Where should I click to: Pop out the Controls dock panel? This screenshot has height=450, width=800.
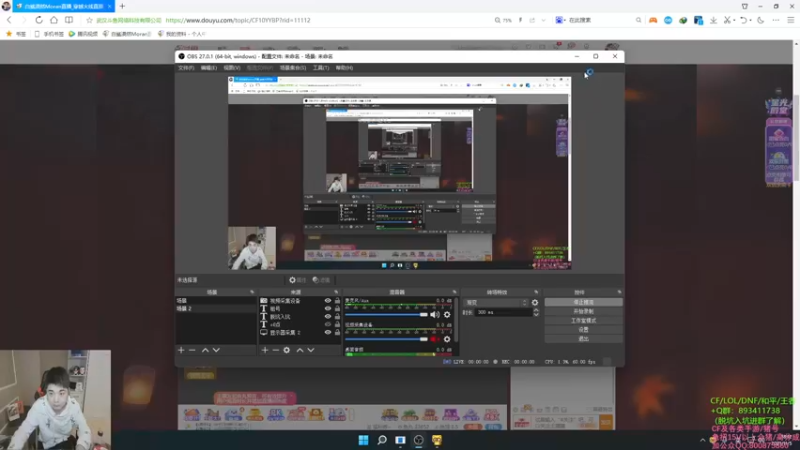(619, 292)
